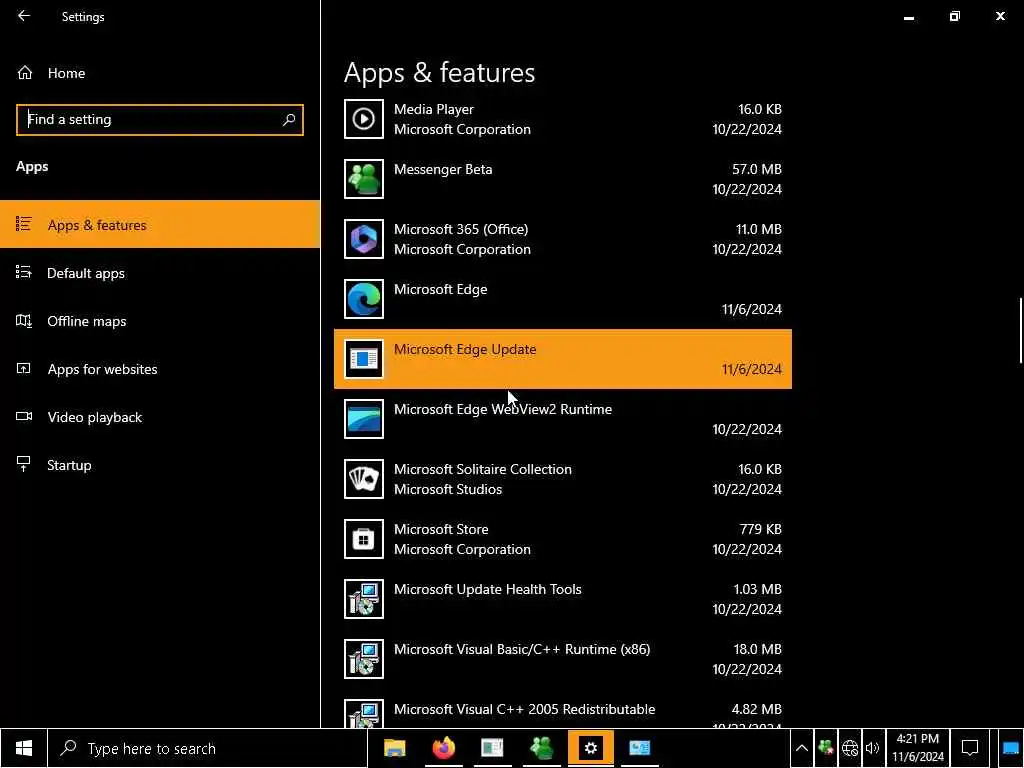Click the Media Player app icon
The height and width of the screenshot is (768, 1024).
point(364,119)
